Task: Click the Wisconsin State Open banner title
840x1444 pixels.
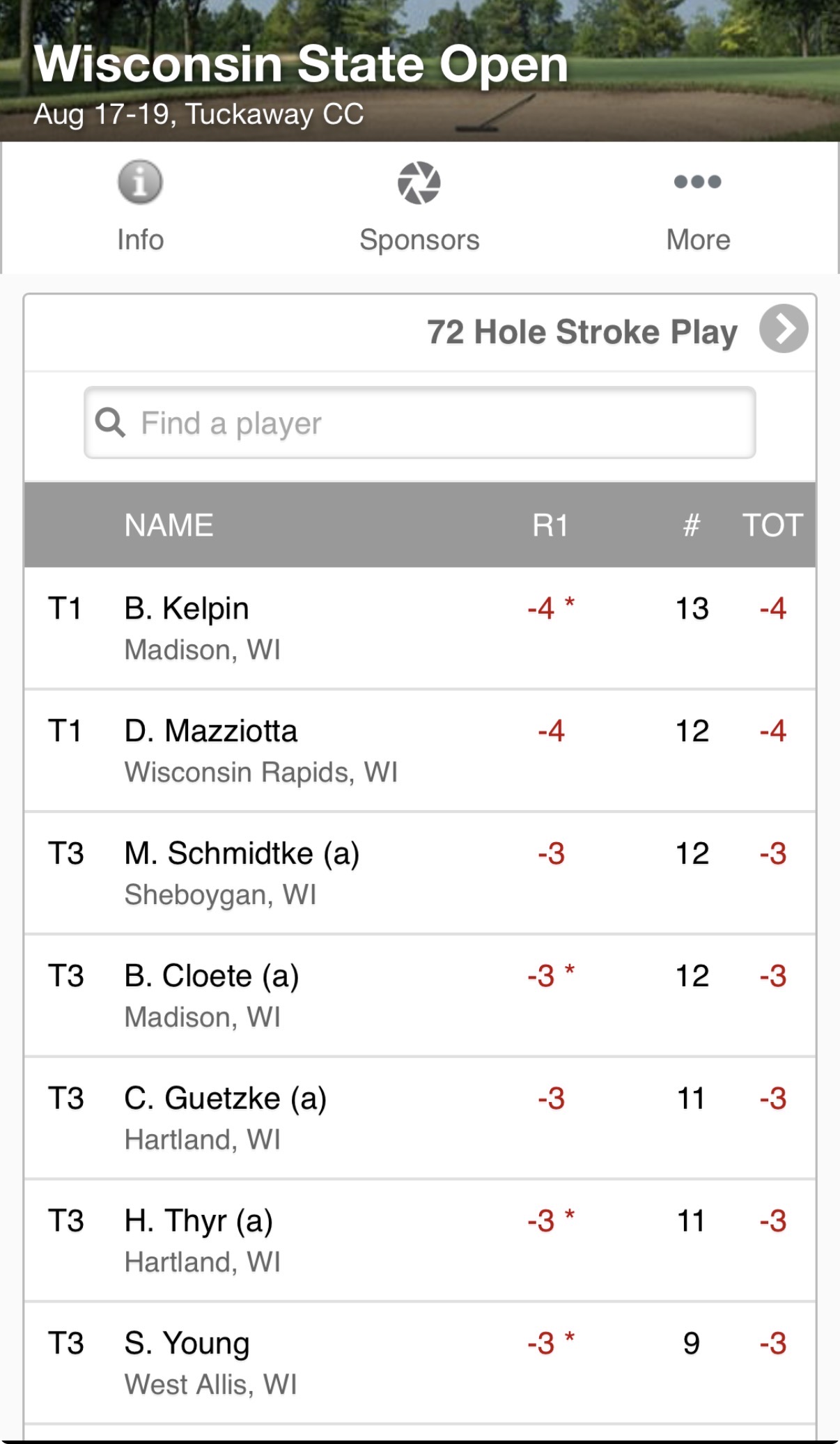Action: click(301, 64)
